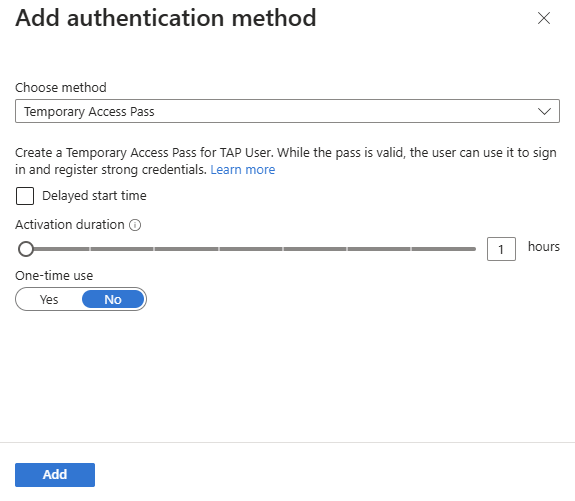Viewport: 575px width, 501px height.
Task: Open the Learn more link
Action: click(243, 169)
